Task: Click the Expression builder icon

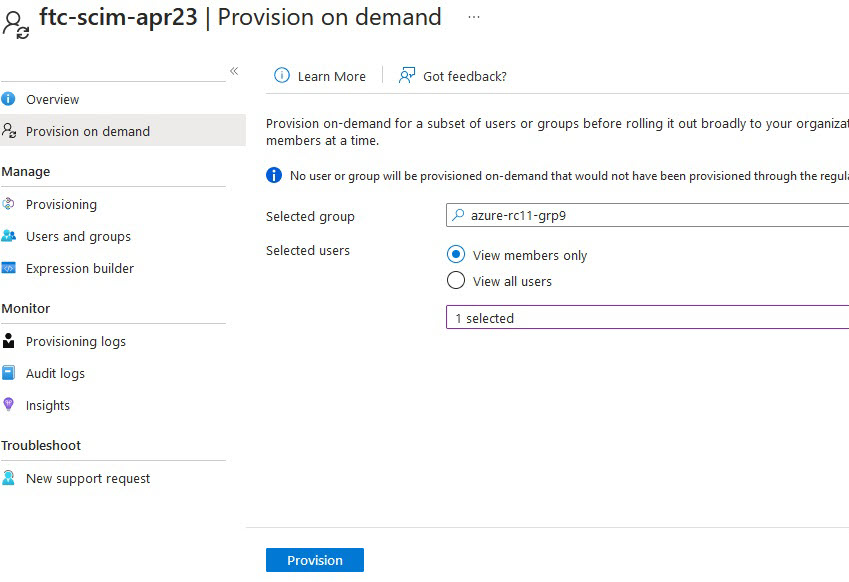Action: click(9, 268)
